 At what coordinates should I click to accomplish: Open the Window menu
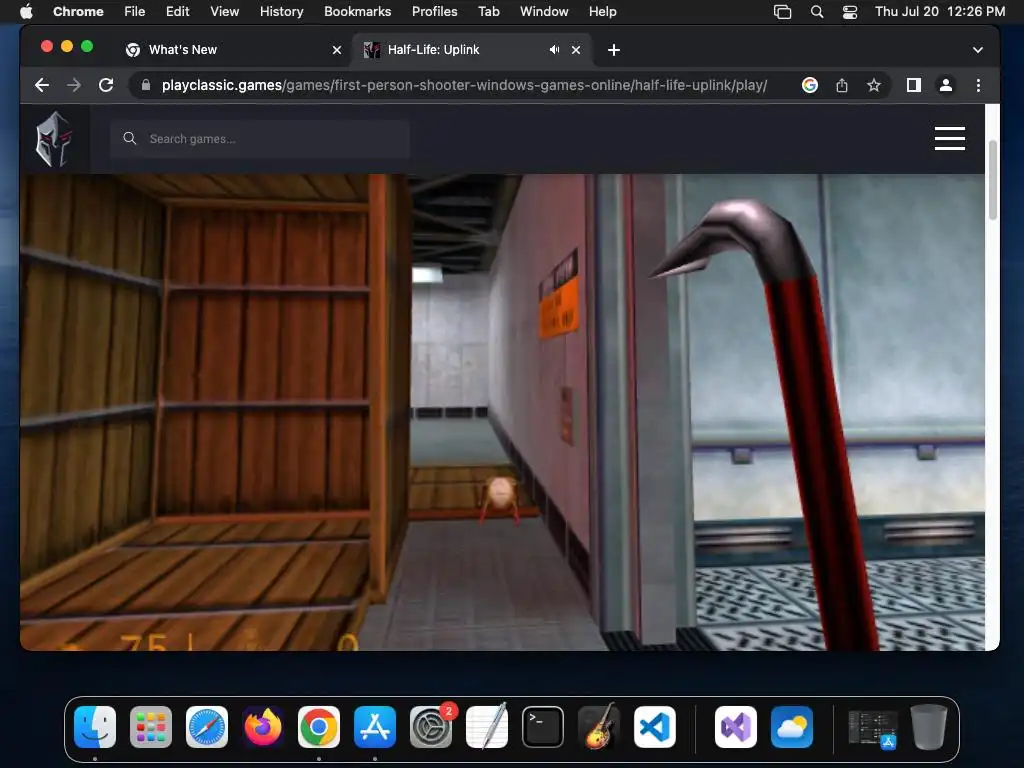(x=543, y=11)
